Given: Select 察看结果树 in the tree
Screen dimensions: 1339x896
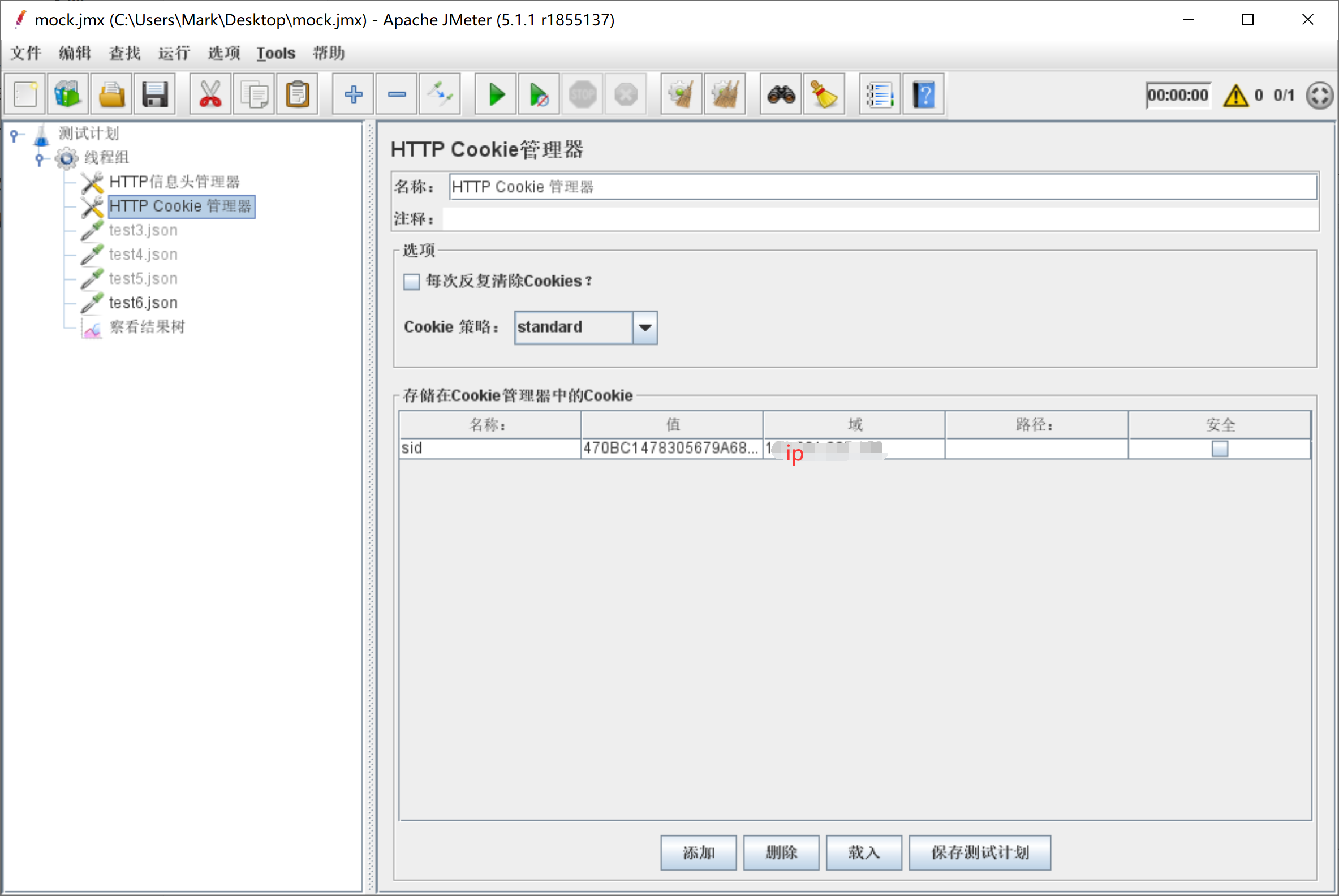Looking at the screenshot, I should tap(148, 327).
